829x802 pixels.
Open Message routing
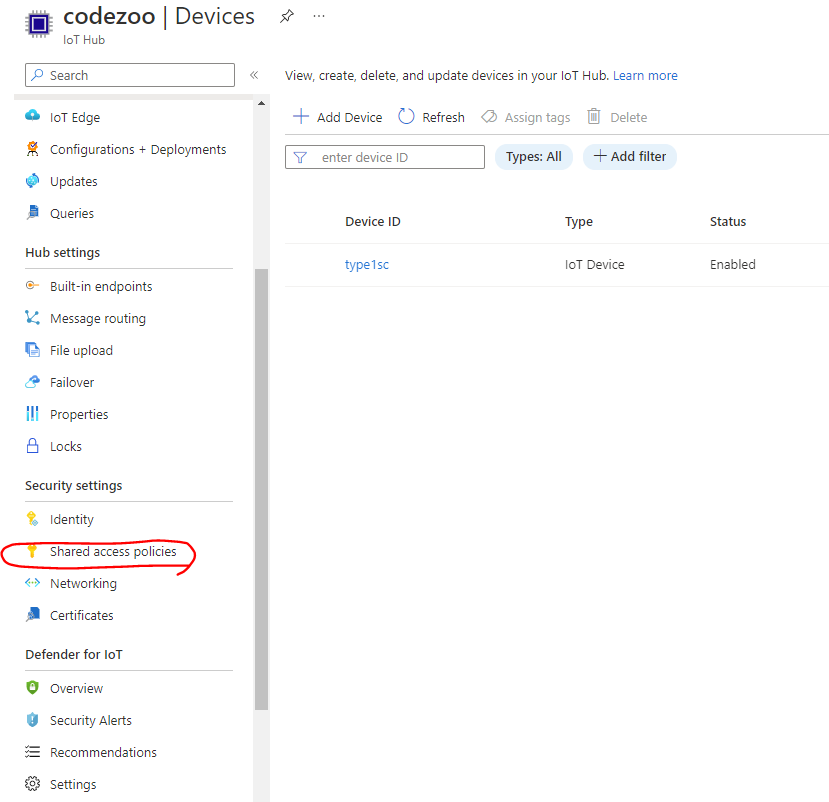[x=98, y=319]
